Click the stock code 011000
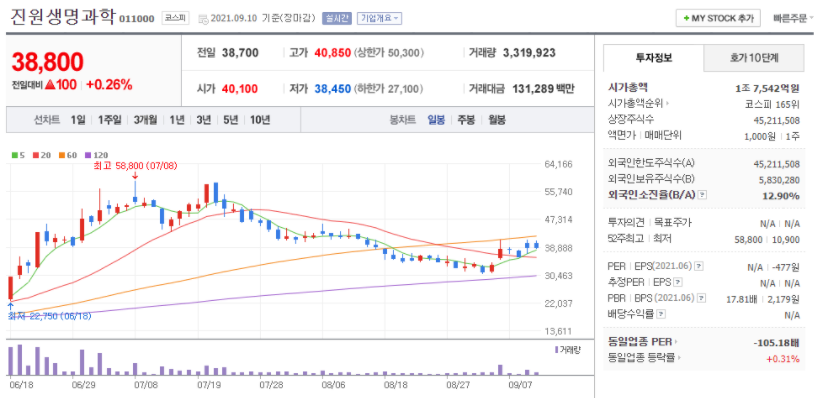 click(137, 19)
